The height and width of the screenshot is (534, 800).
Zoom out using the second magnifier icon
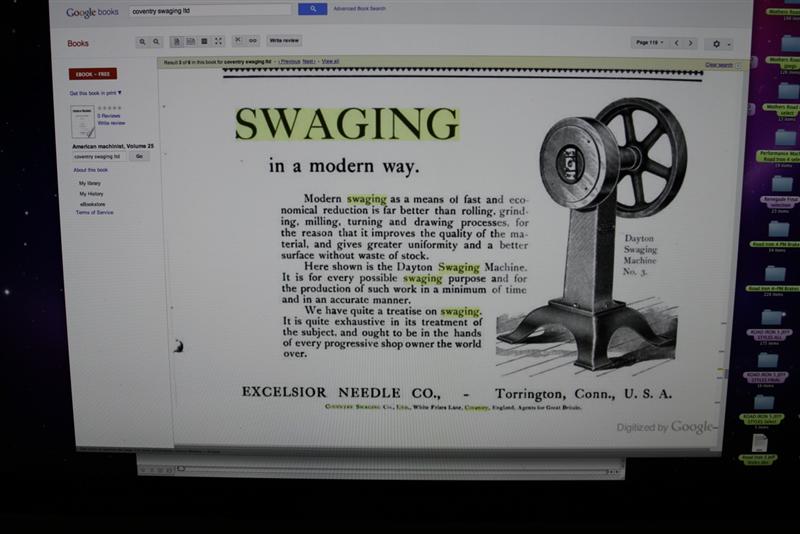pyautogui.click(x=156, y=42)
